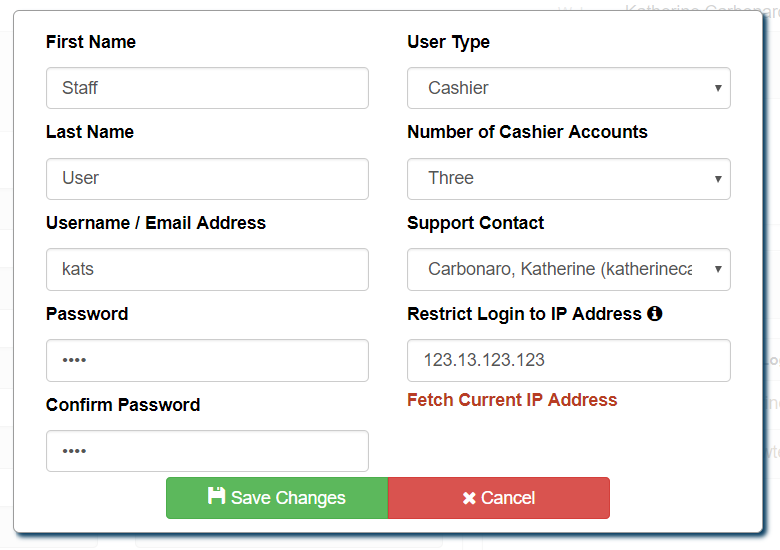Click the info icon beside Restrict Login label
The image size is (780, 550).
655,314
